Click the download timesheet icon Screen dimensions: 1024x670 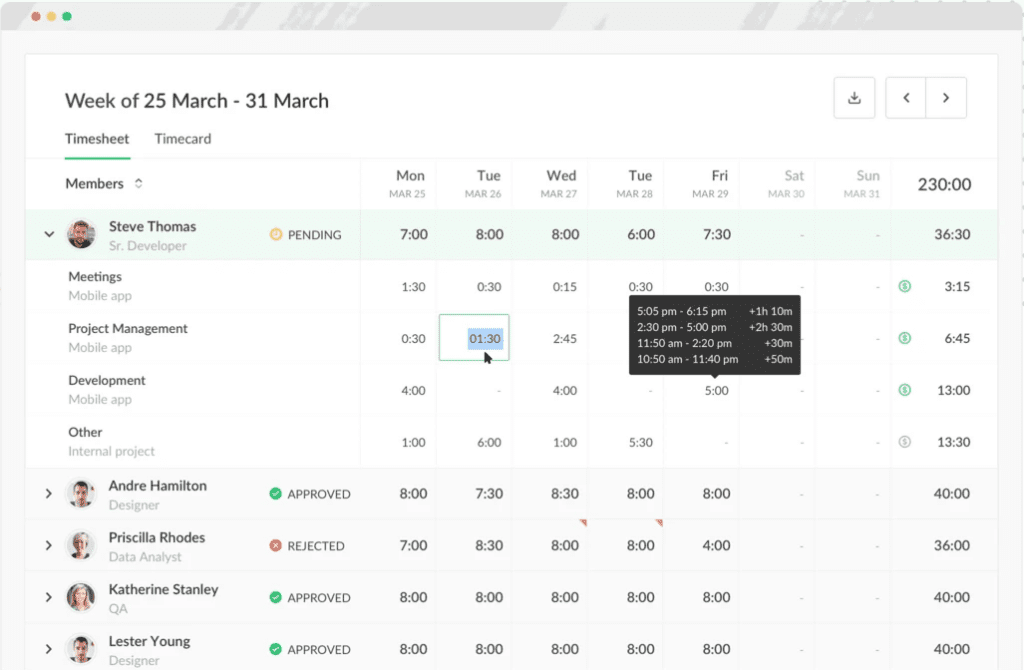[854, 97]
